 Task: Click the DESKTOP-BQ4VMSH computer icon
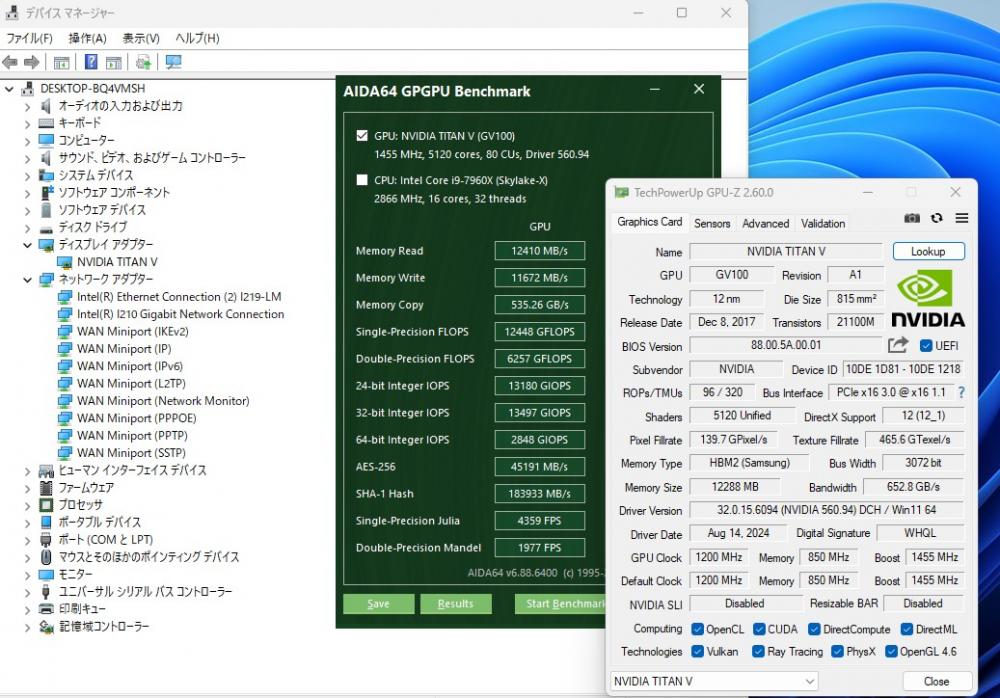[x=27, y=88]
